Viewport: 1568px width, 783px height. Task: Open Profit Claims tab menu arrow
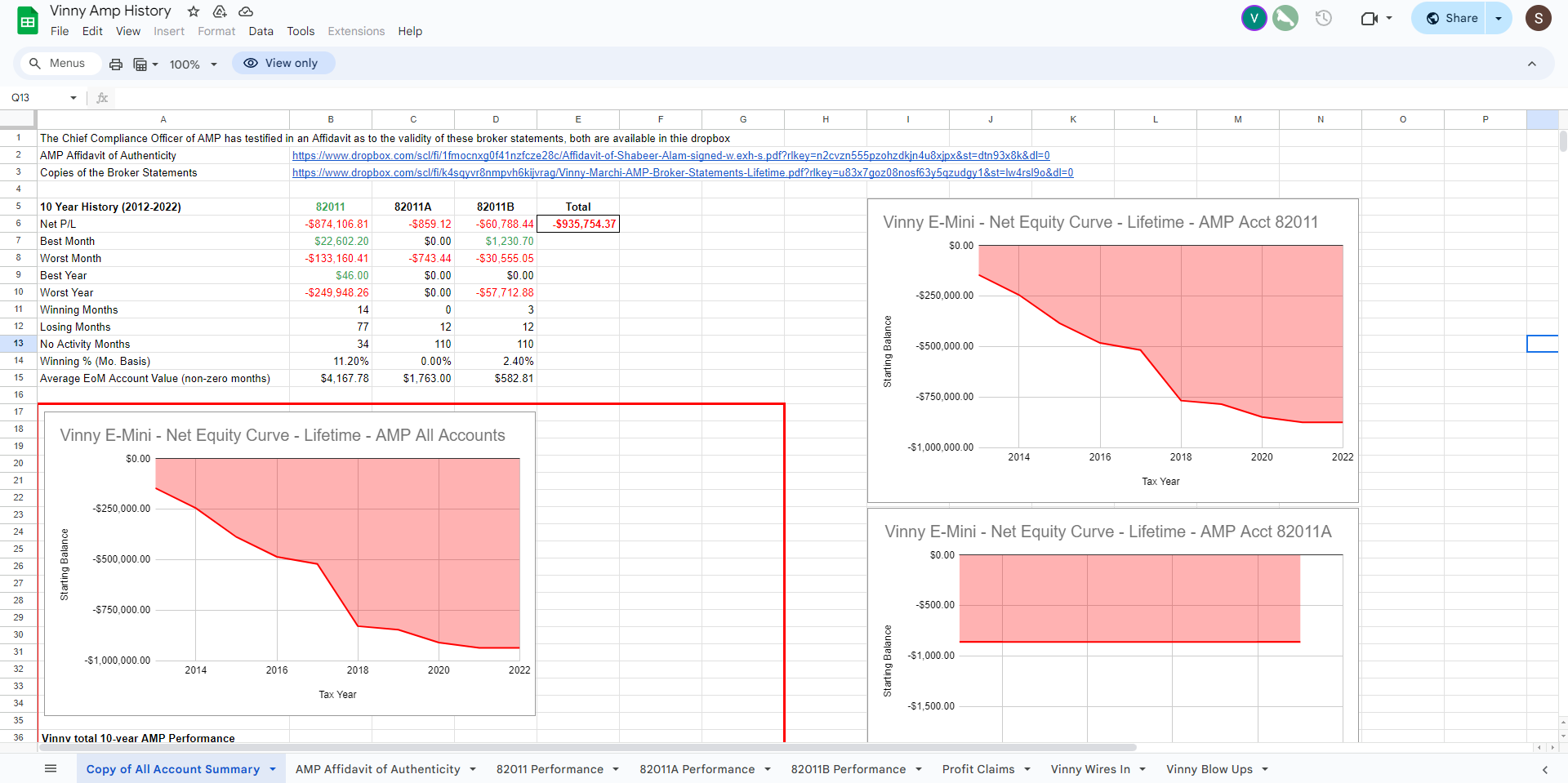(1027, 769)
